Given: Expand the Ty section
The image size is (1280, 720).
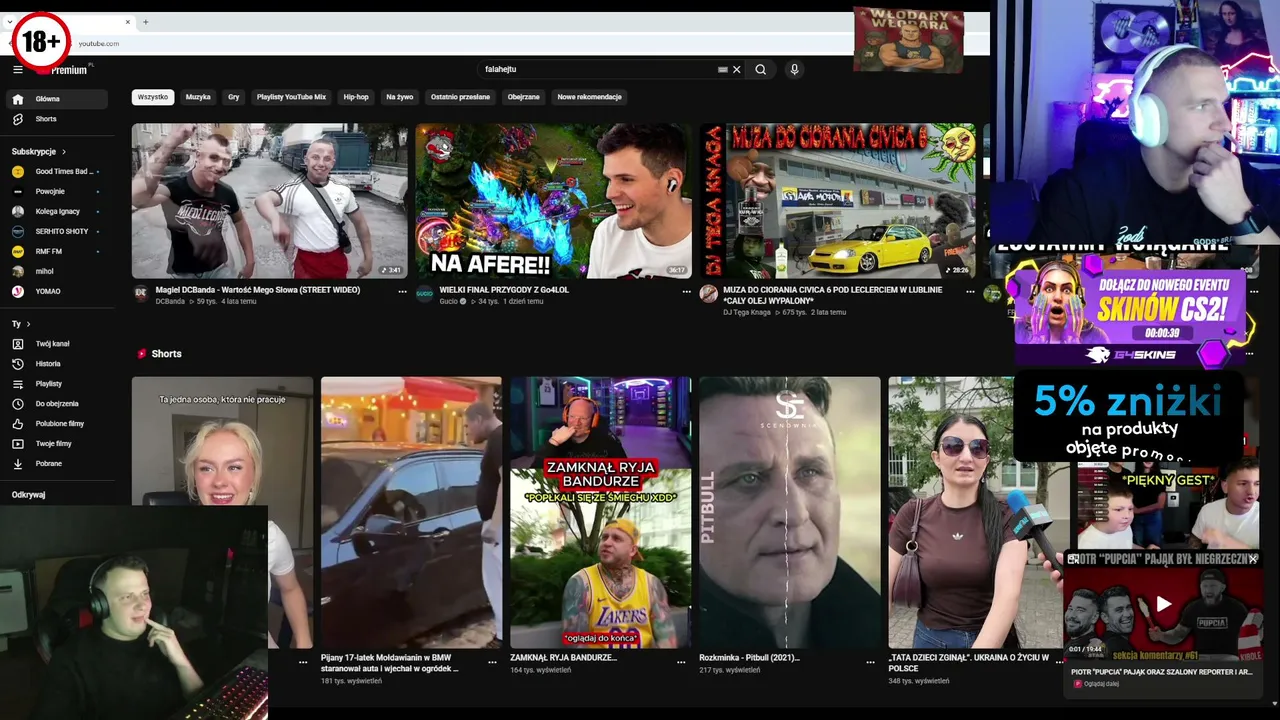Looking at the screenshot, I should click(21, 324).
